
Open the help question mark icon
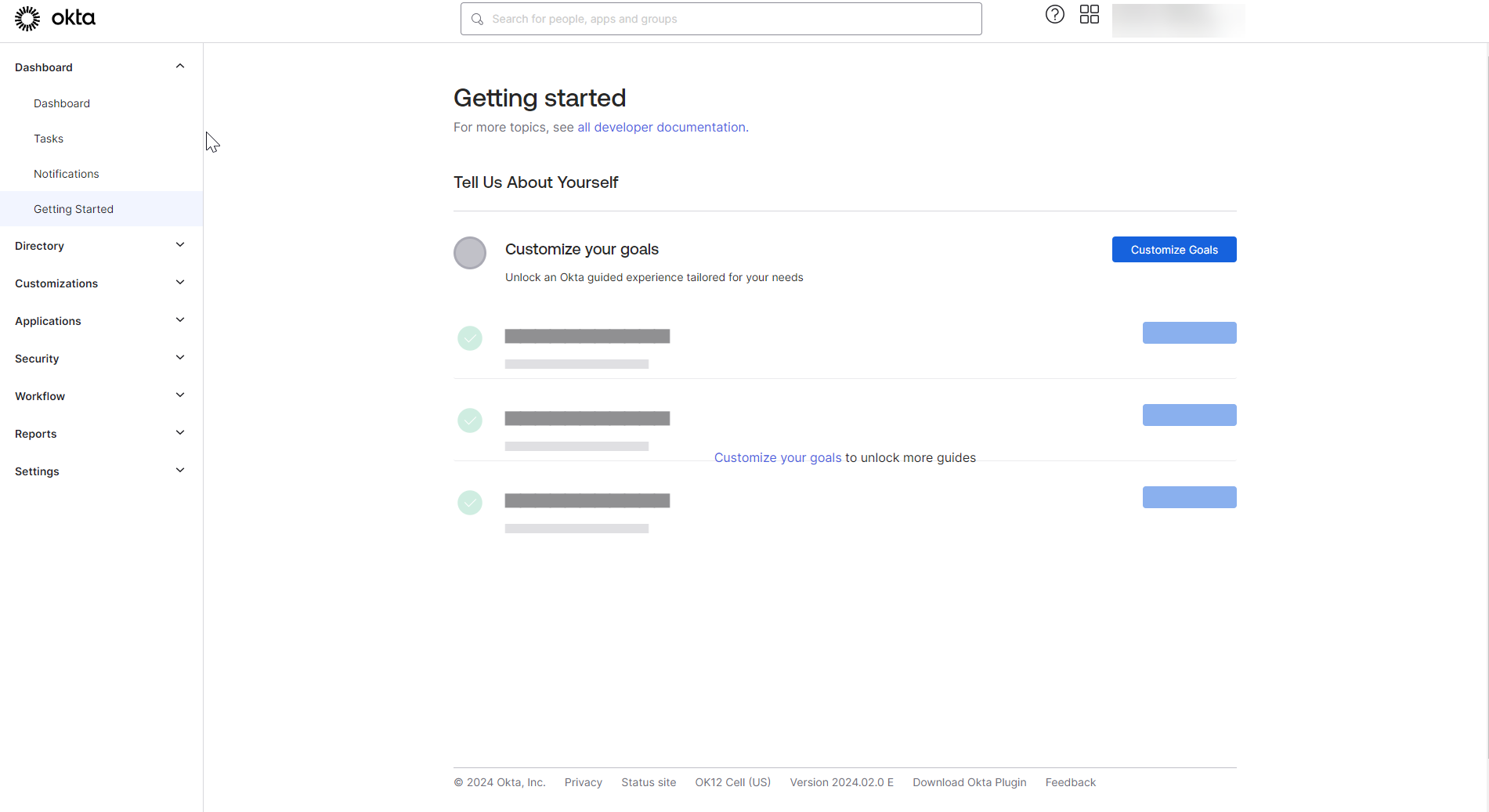click(1055, 14)
